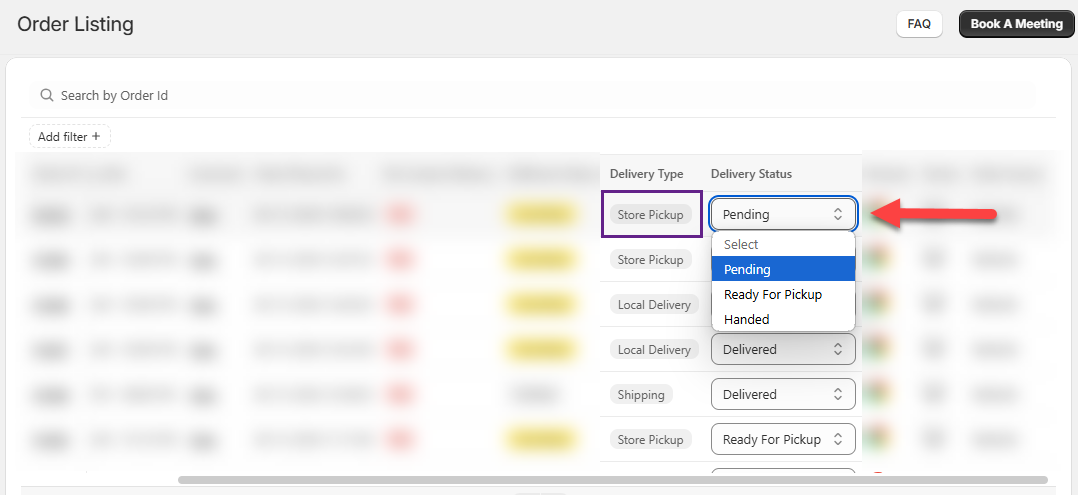Click the search magnifier icon
Viewport: 1078px width, 495px height.
point(46,96)
